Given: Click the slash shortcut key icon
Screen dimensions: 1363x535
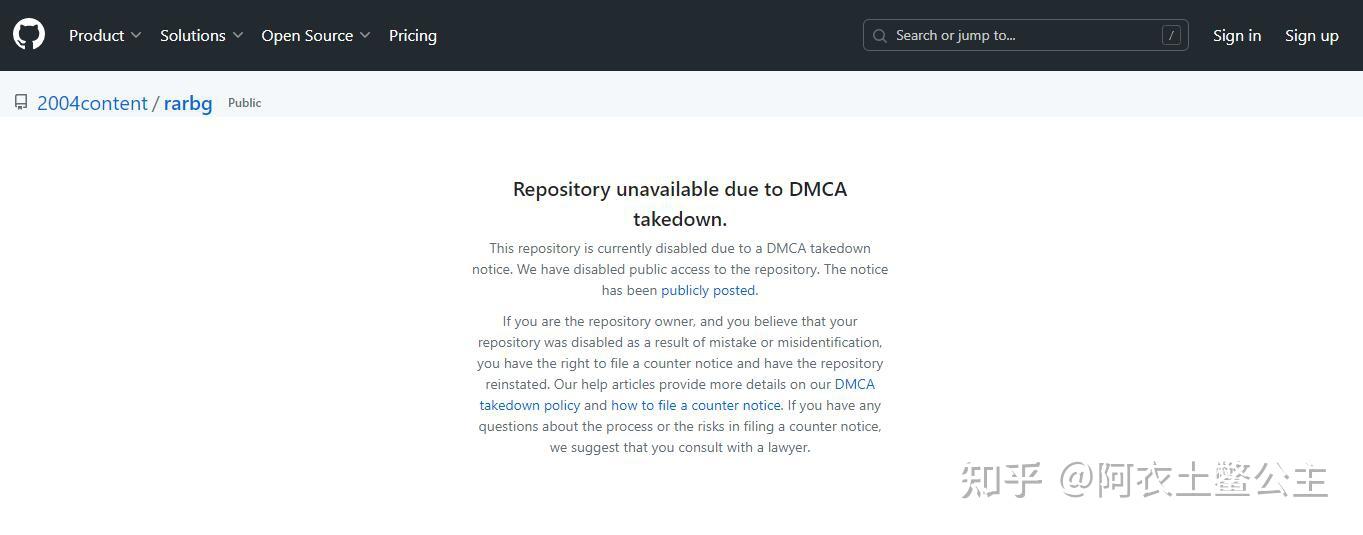Looking at the screenshot, I should coord(1171,36).
